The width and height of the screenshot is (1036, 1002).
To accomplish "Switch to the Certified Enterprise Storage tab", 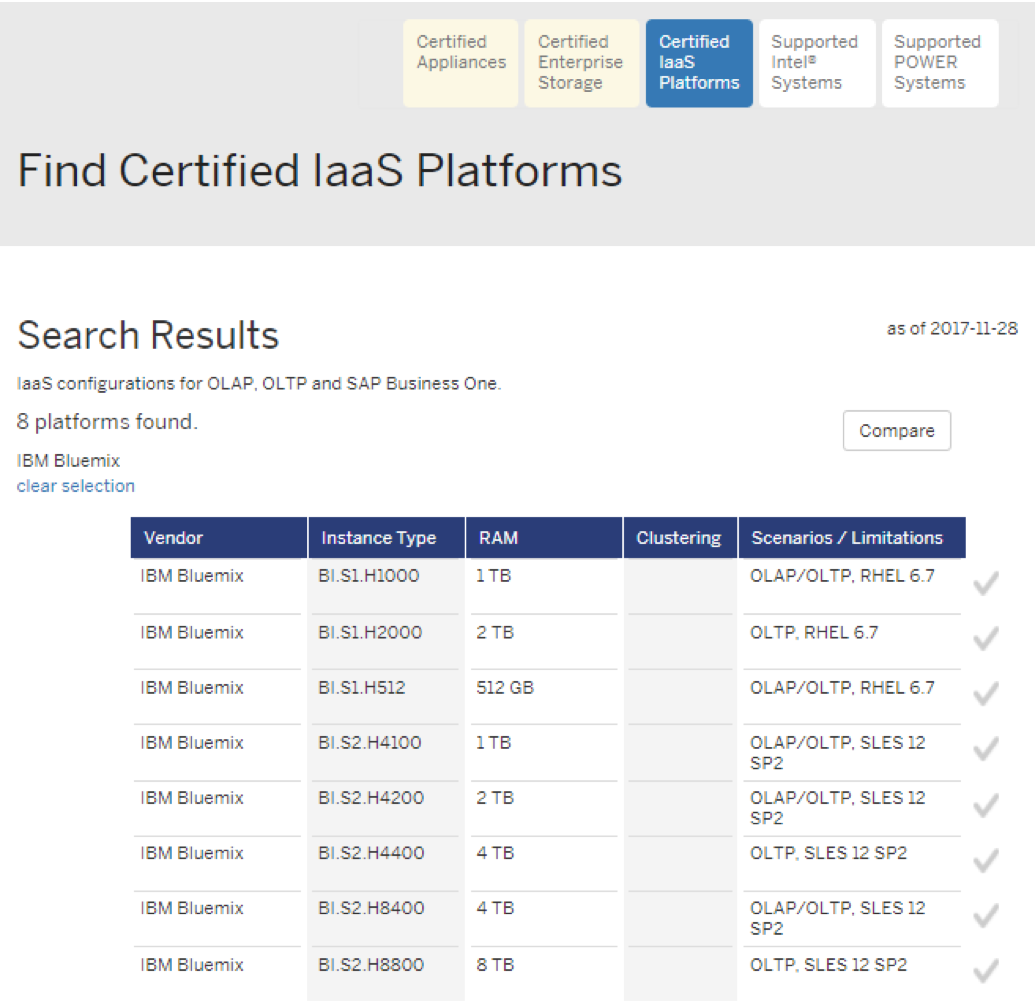I will point(581,63).
